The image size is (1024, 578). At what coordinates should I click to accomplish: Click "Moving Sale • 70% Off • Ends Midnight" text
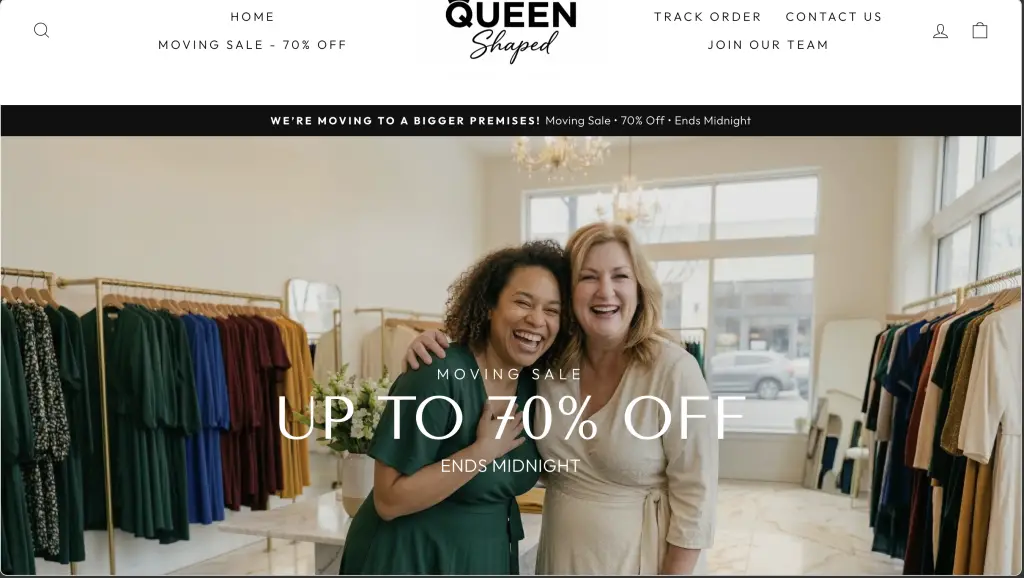(648, 121)
